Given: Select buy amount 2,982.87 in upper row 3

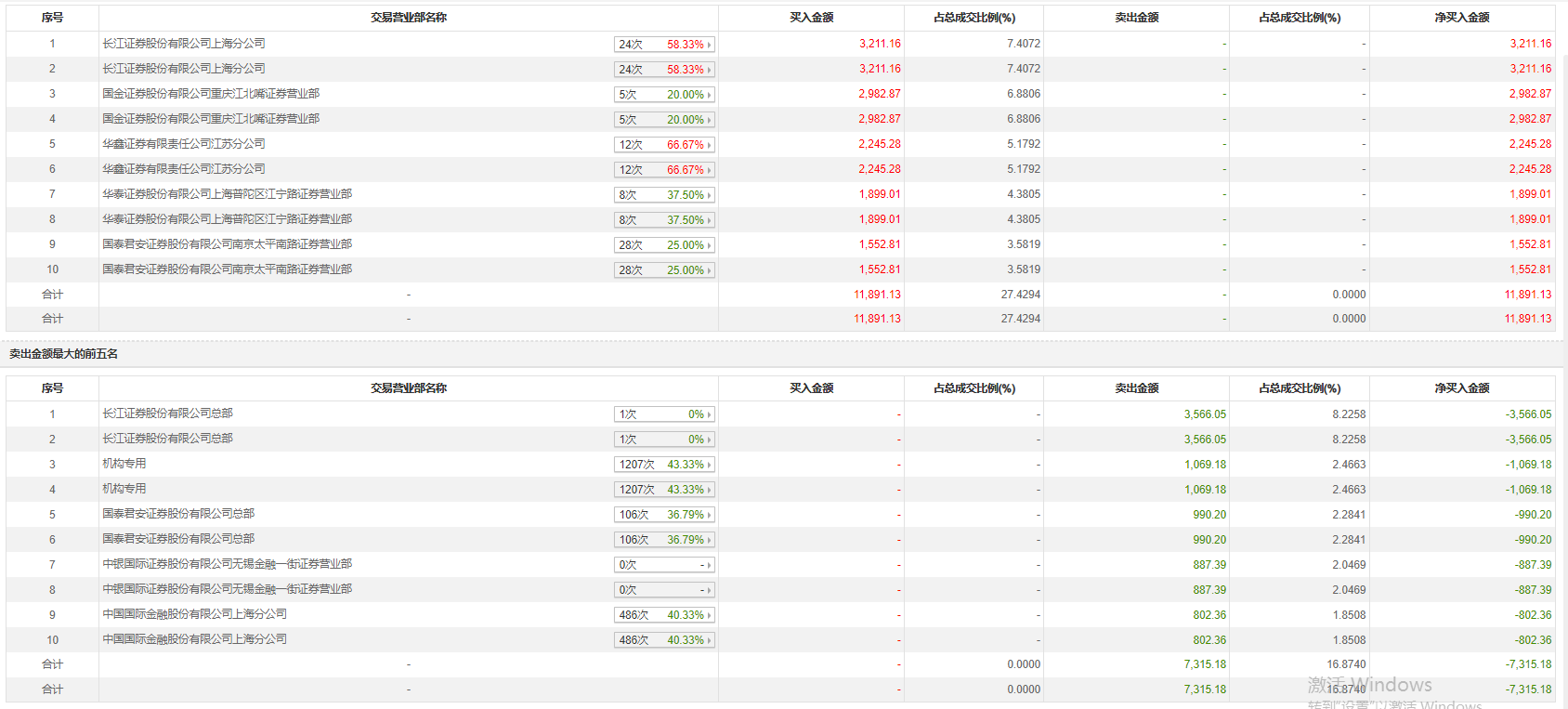Looking at the screenshot, I should tap(880, 94).
